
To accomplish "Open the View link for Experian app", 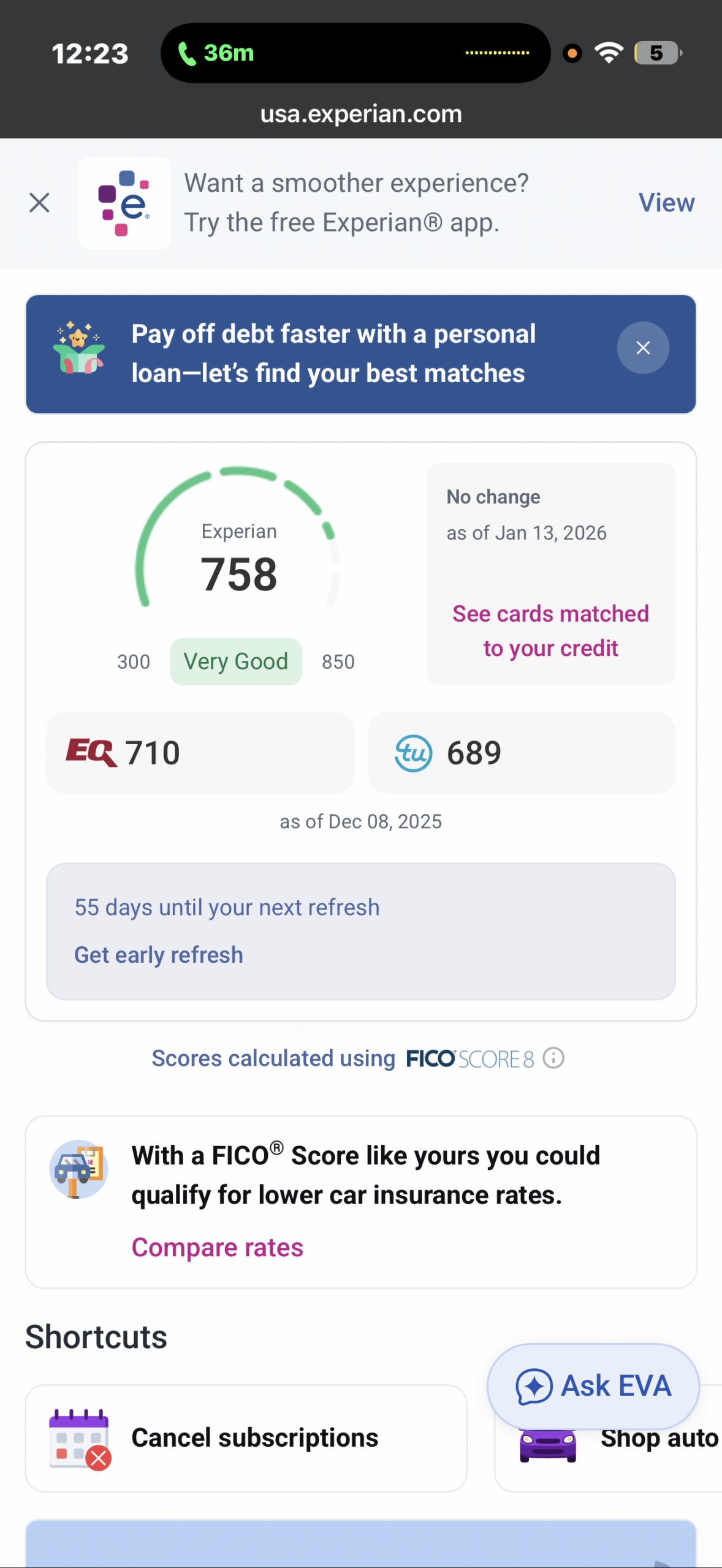I will (x=666, y=203).
